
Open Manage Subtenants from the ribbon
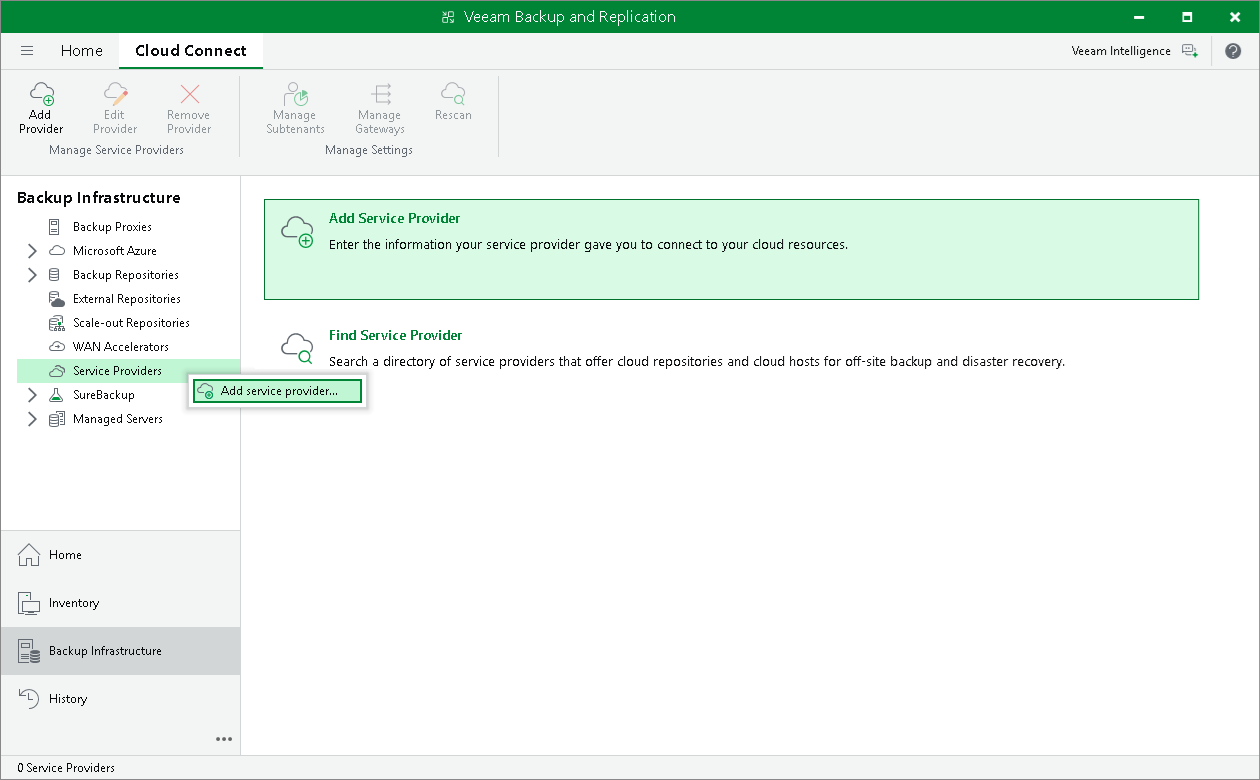pyautogui.click(x=295, y=108)
